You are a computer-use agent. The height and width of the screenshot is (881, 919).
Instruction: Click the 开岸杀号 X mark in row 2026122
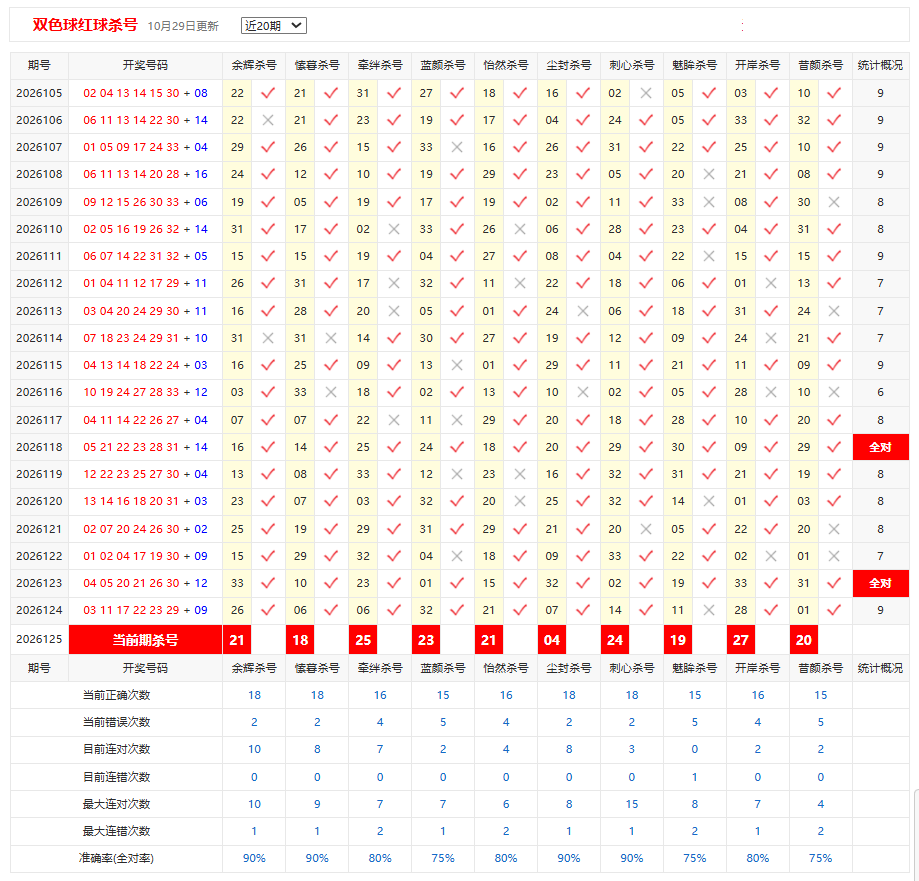pos(771,556)
